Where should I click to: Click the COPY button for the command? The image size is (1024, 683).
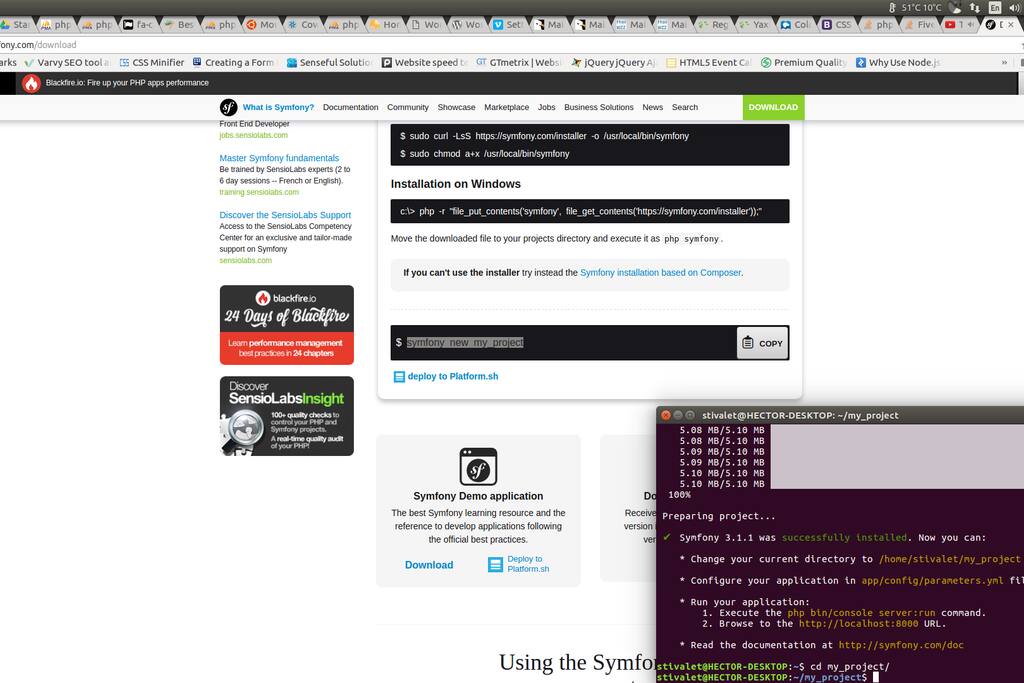762,343
